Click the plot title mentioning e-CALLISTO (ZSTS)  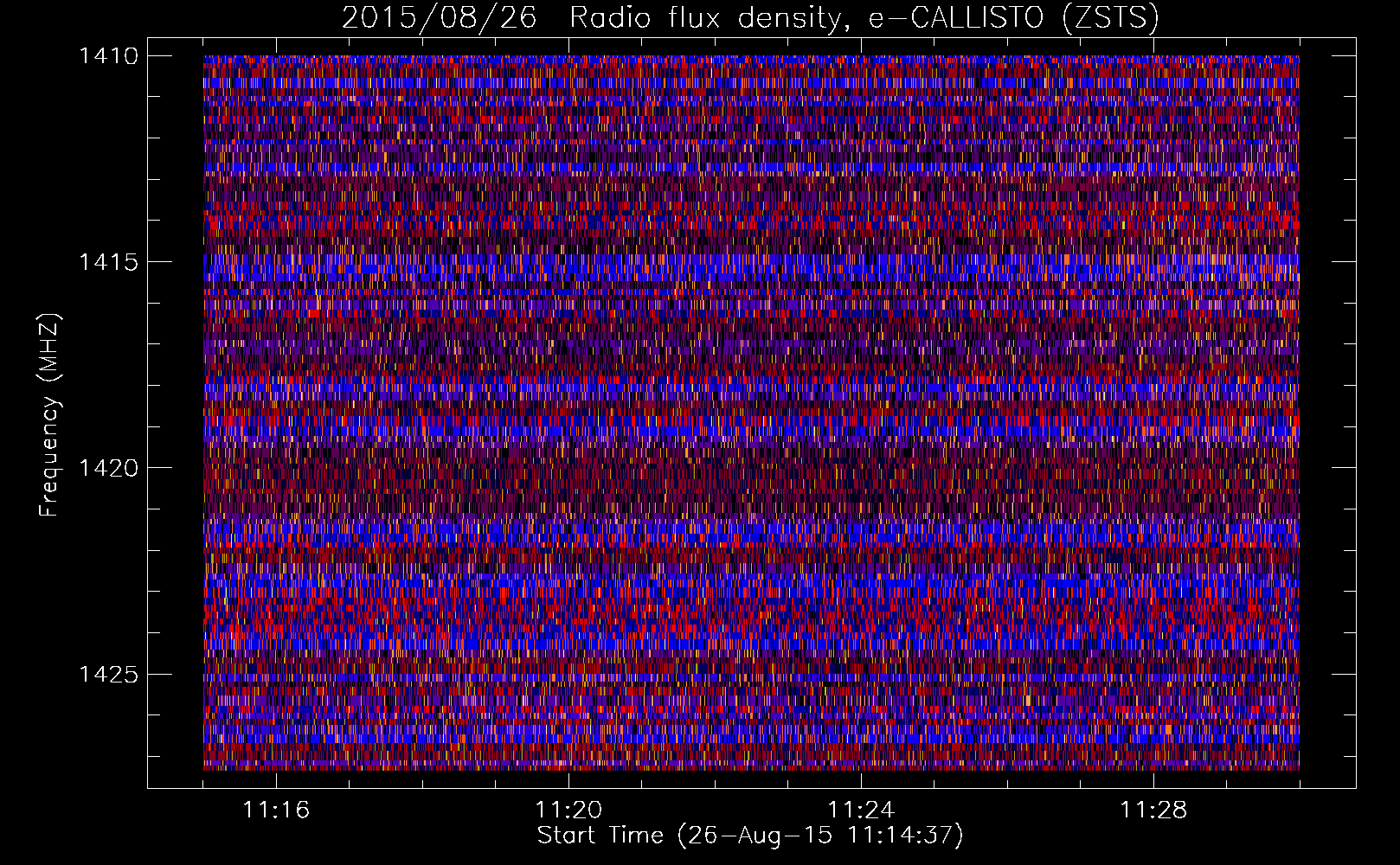coord(750,17)
